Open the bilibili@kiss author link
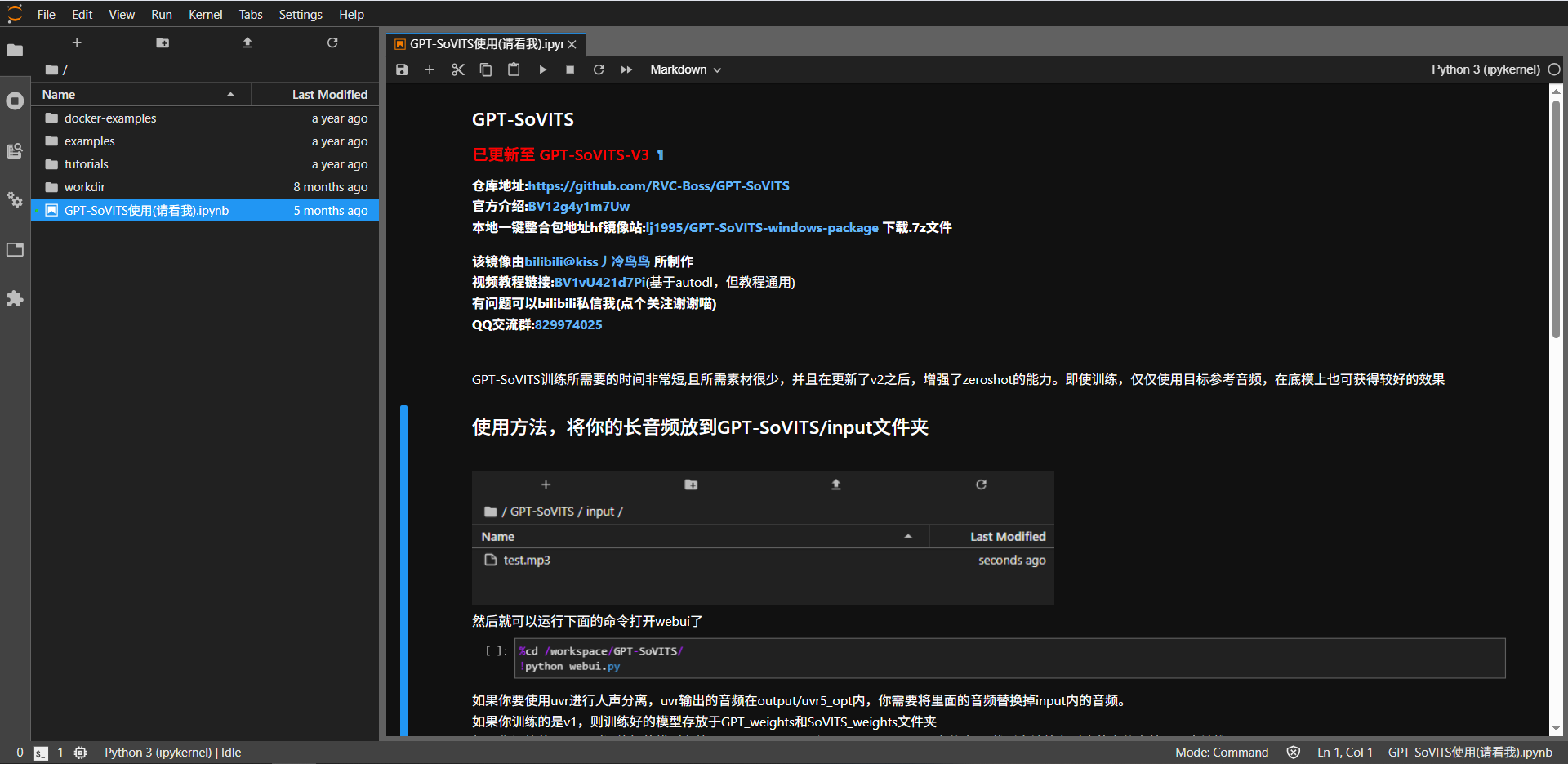Viewport: 1568px width, 764px height. click(x=587, y=261)
